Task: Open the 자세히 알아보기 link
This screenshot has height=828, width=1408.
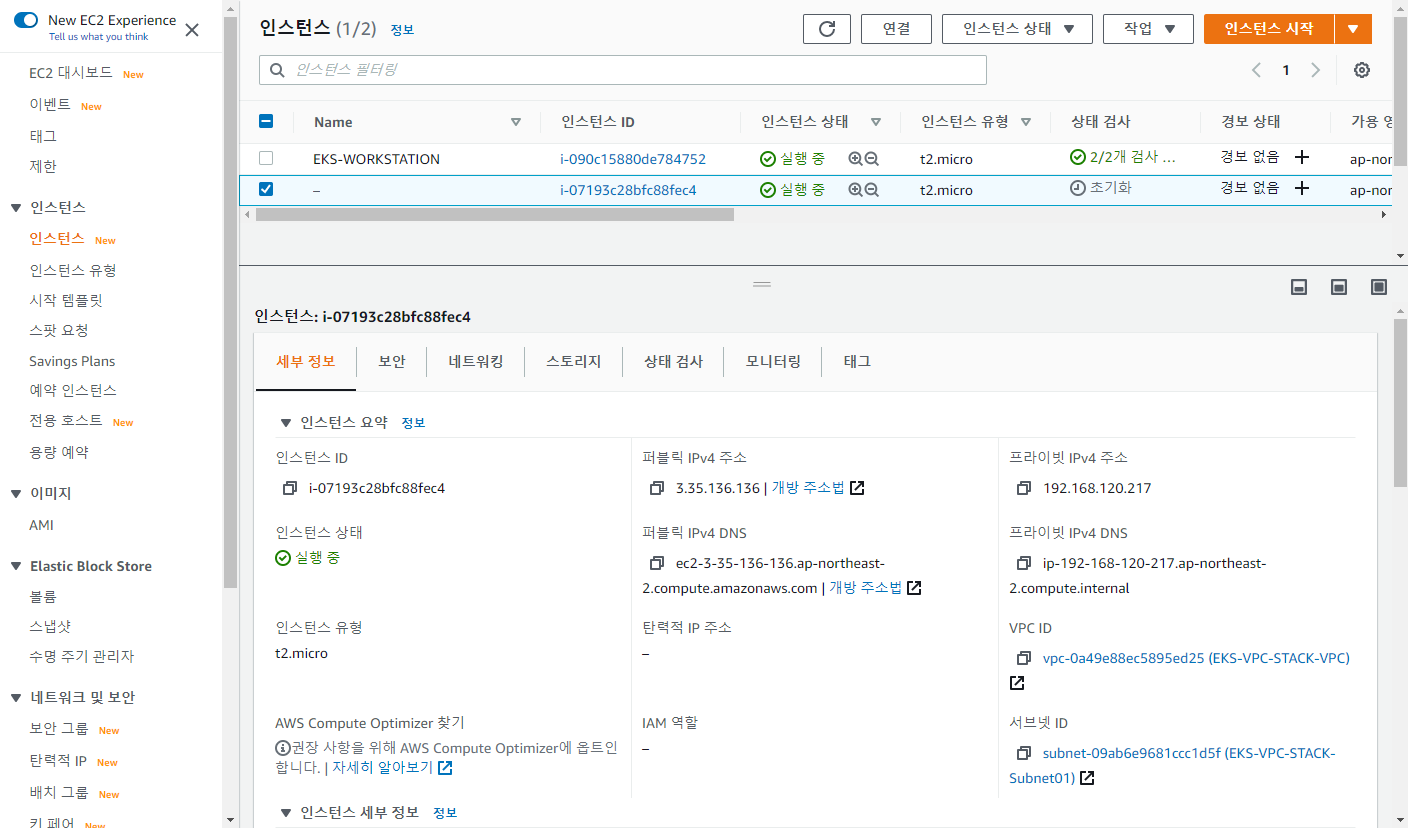Action: [382, 768]
